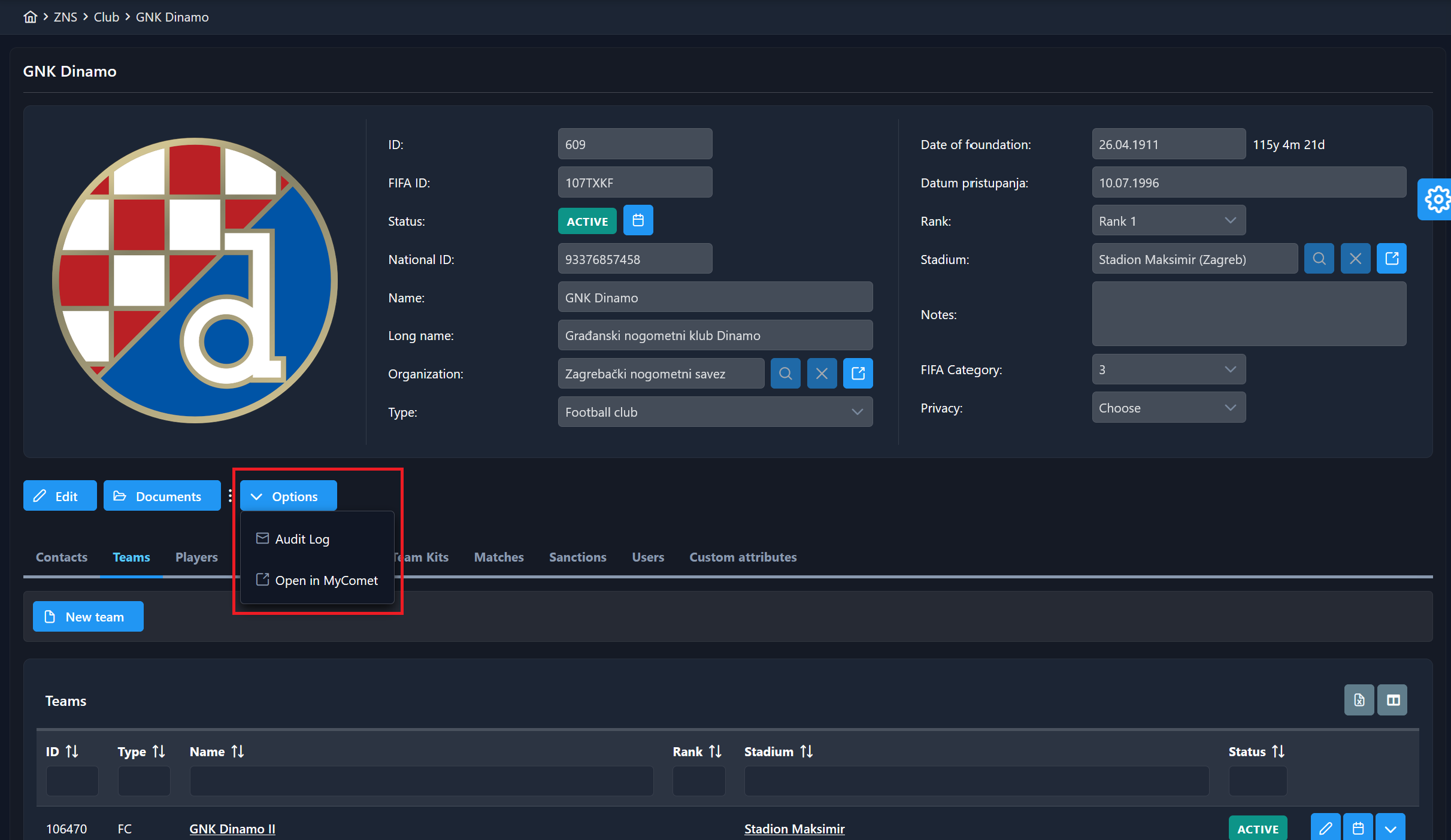Clear the Organization field with X icon
1451x840 pixels.
[x=822, y=374]
